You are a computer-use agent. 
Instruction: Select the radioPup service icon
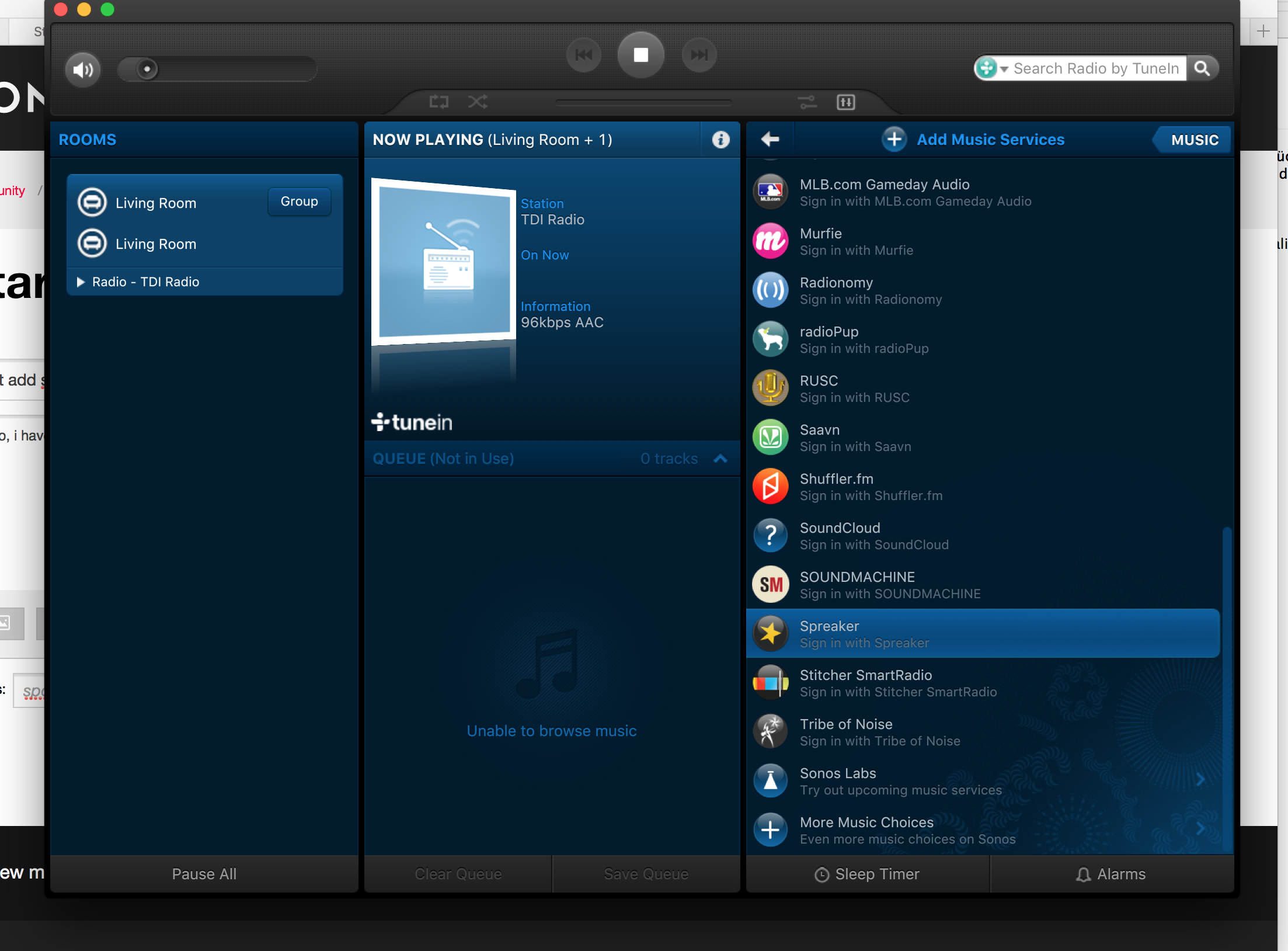[x=770, y=339]
